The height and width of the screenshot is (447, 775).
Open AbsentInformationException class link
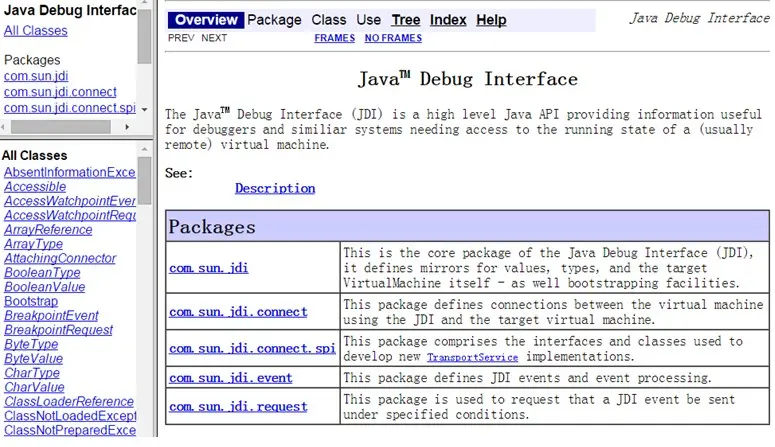tap(70, 172)
